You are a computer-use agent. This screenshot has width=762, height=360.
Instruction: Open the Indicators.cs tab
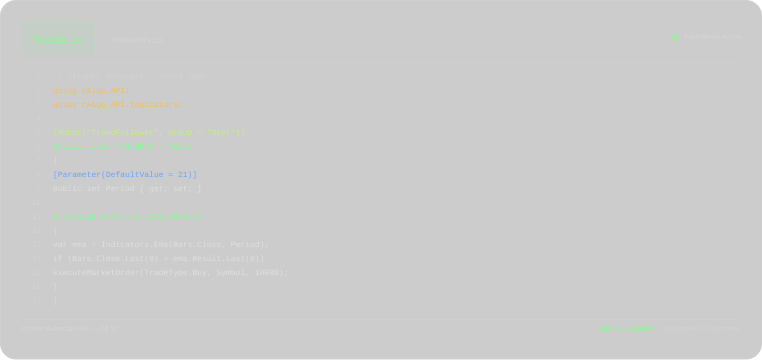137,40
